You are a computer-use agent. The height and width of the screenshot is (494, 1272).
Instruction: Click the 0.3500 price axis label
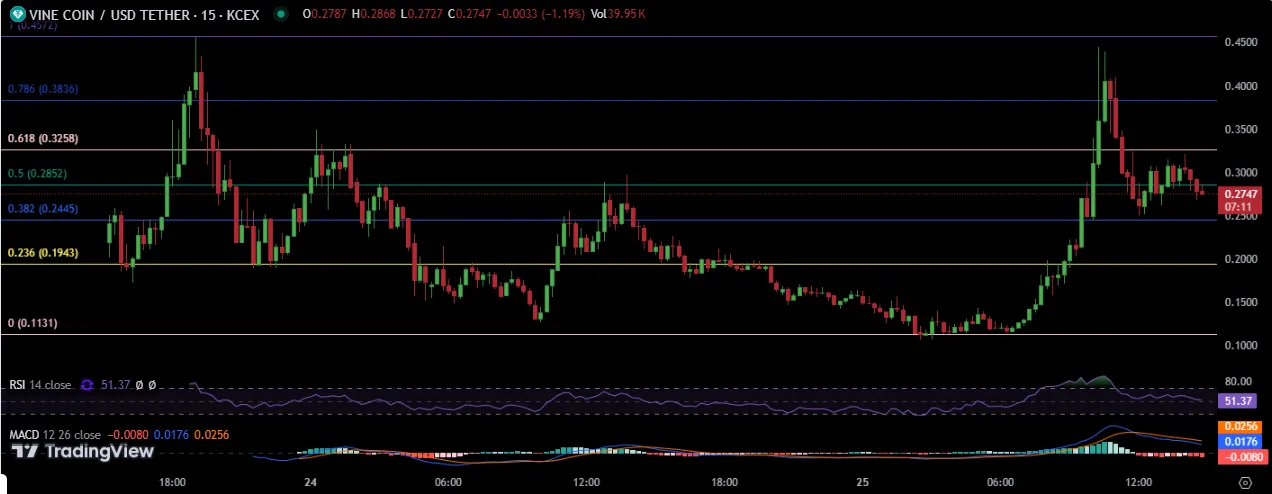click(x=1242, y=130)
